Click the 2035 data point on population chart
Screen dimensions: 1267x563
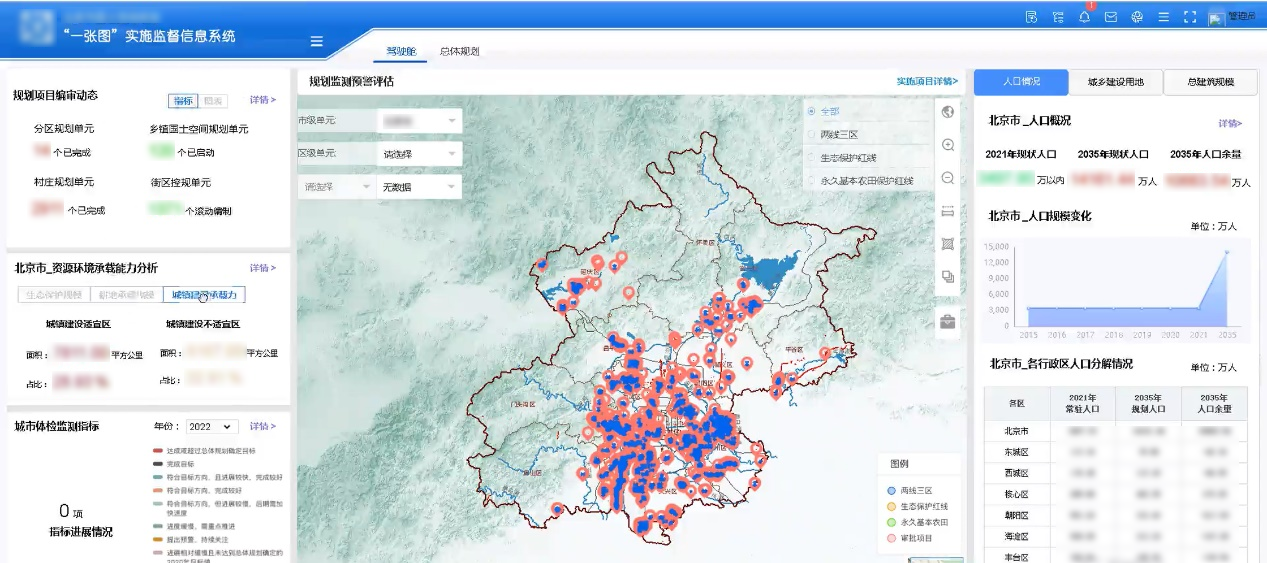[x=1226, y=251]
